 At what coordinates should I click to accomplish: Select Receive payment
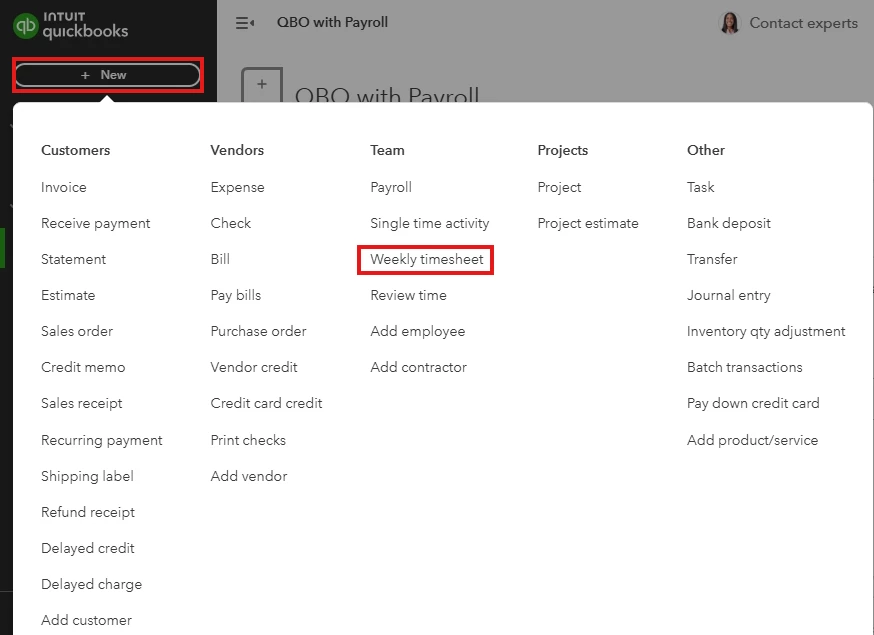[96, 224]
